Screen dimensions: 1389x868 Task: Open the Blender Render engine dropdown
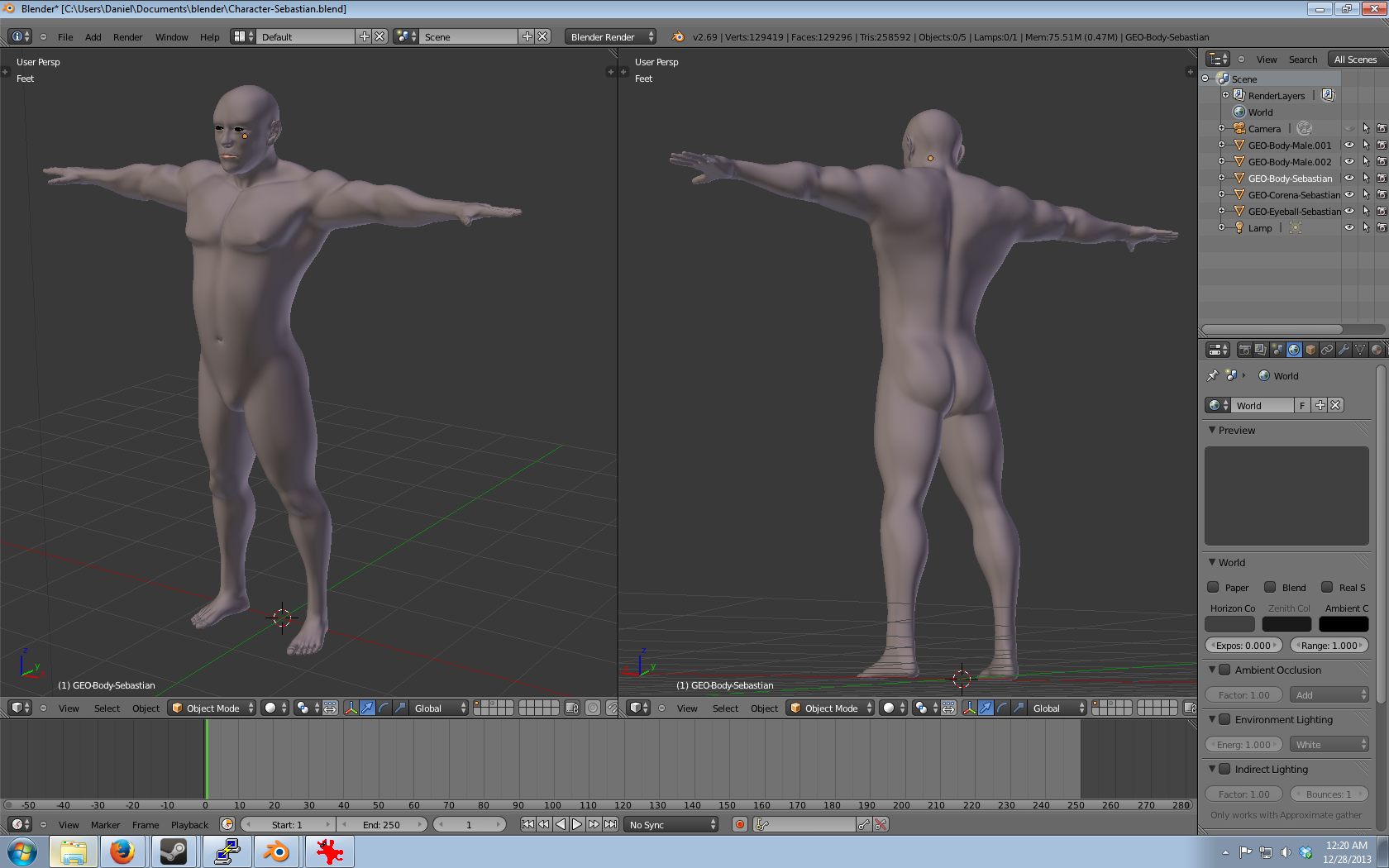pyautogui.click(x=611, y=37)
